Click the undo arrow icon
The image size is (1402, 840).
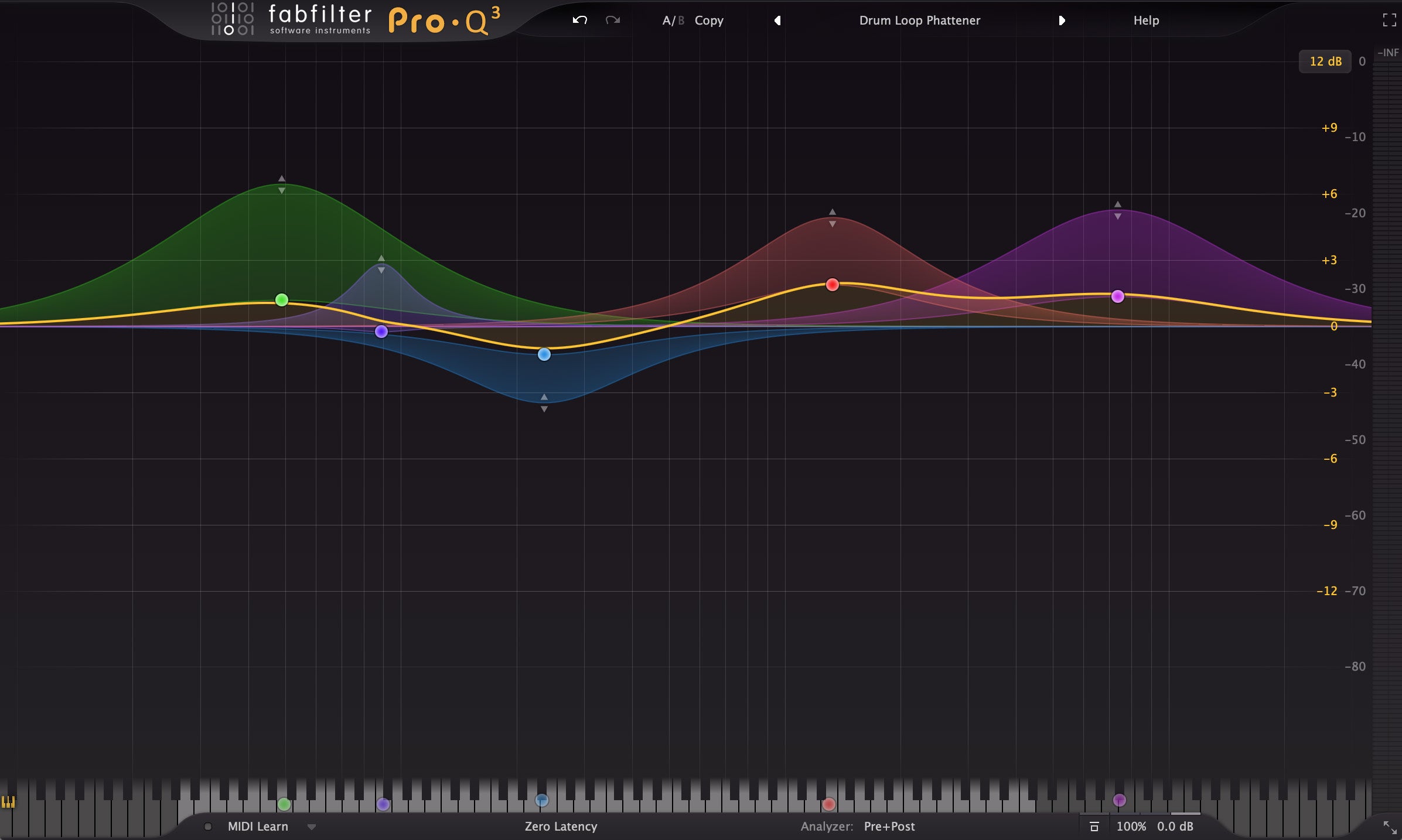[x=579, y=20]
